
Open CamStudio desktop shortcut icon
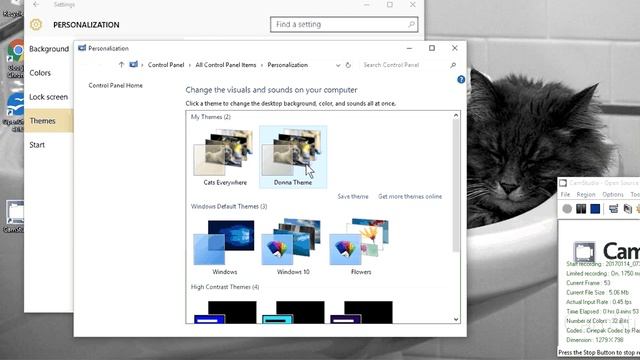point(15,216)
